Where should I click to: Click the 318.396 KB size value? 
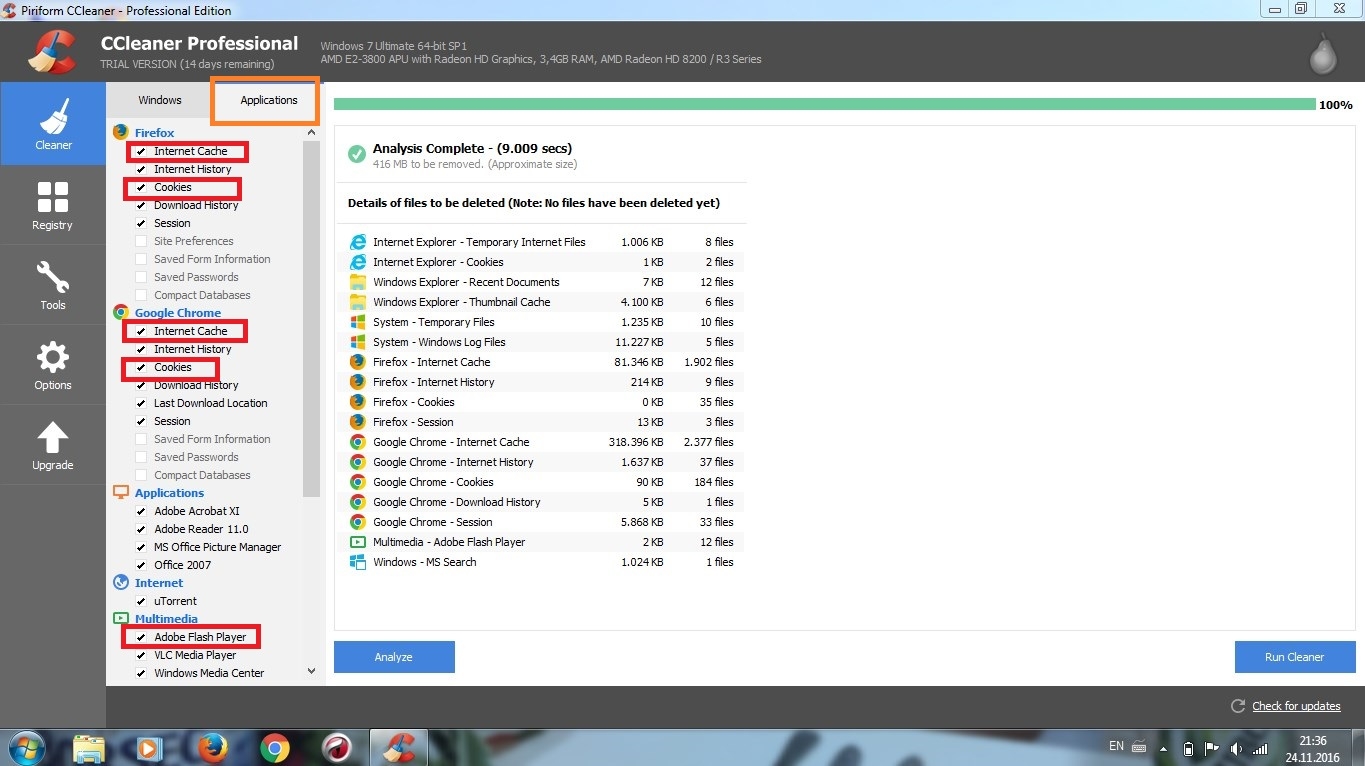tap(635, 442)
